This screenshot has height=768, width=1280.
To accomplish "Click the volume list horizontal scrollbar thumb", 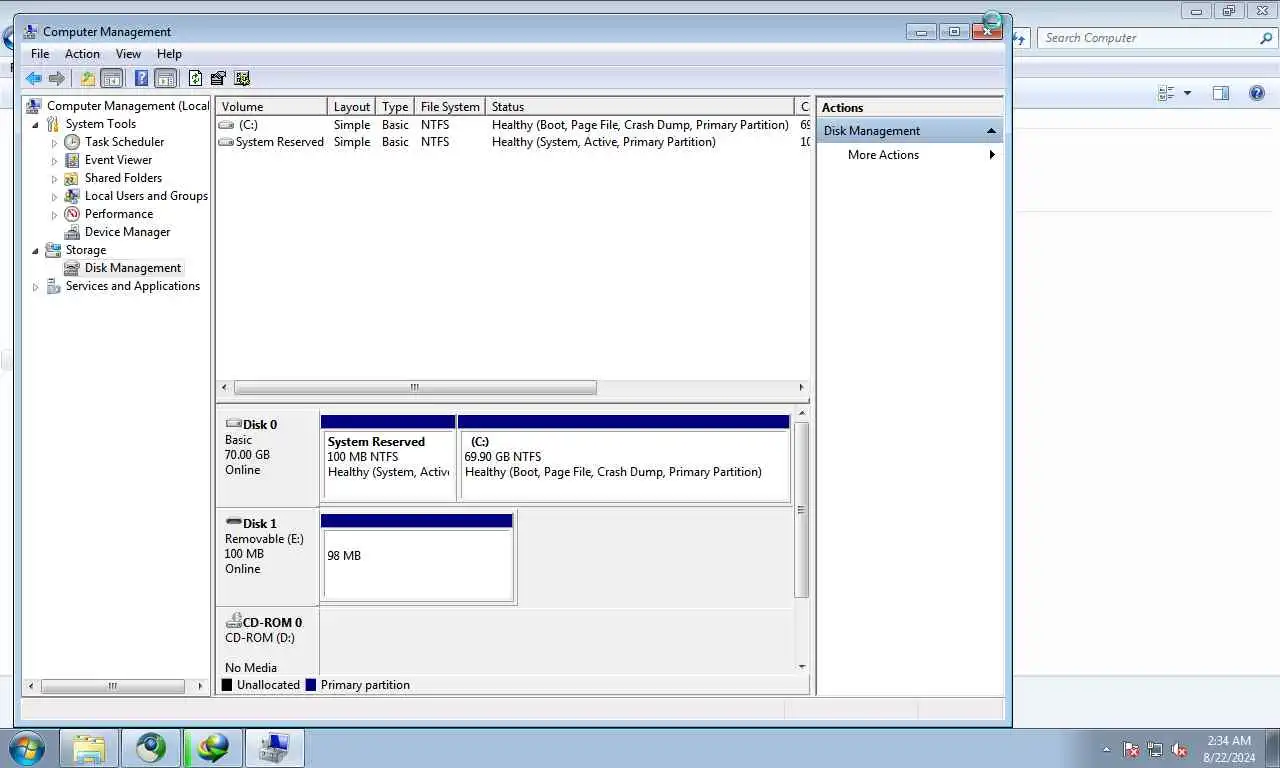I will coord(415,387).
